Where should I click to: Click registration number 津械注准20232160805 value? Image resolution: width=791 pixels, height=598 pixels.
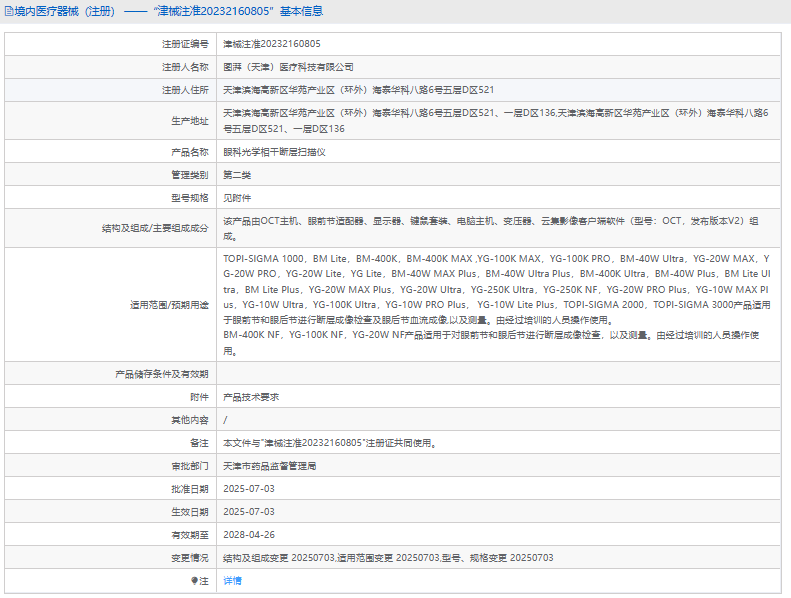272,44
